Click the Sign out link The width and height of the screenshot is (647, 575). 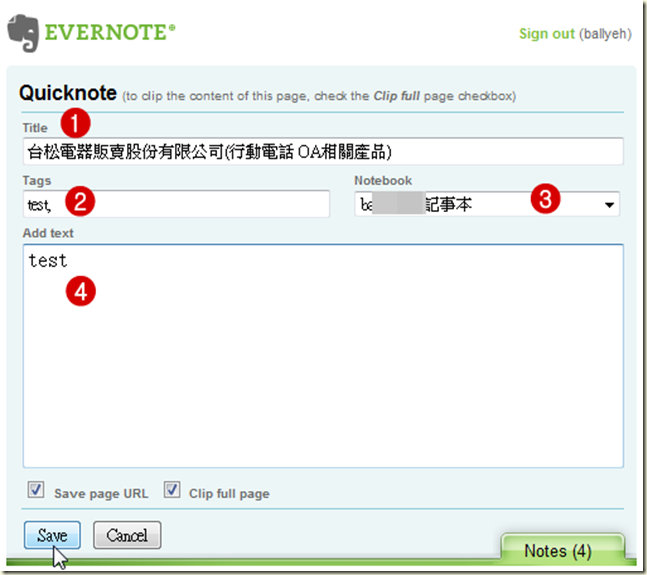tap(546, 33)
